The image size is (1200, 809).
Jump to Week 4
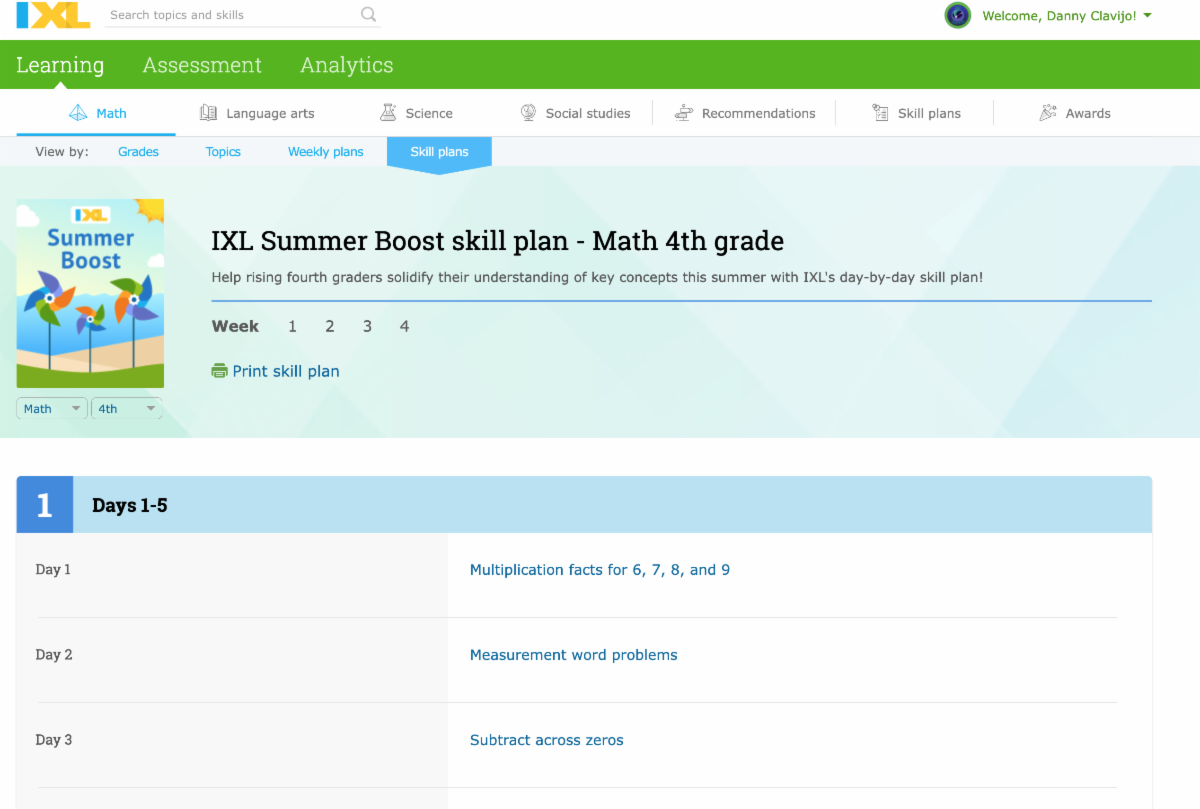[404, 326]
